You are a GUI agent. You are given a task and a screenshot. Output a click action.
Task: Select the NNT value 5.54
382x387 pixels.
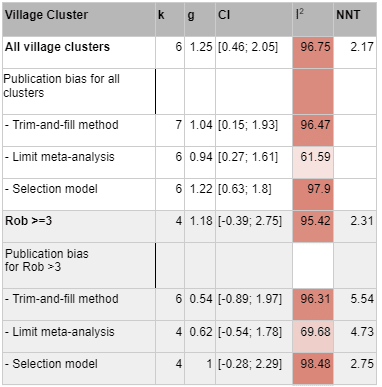362,299
